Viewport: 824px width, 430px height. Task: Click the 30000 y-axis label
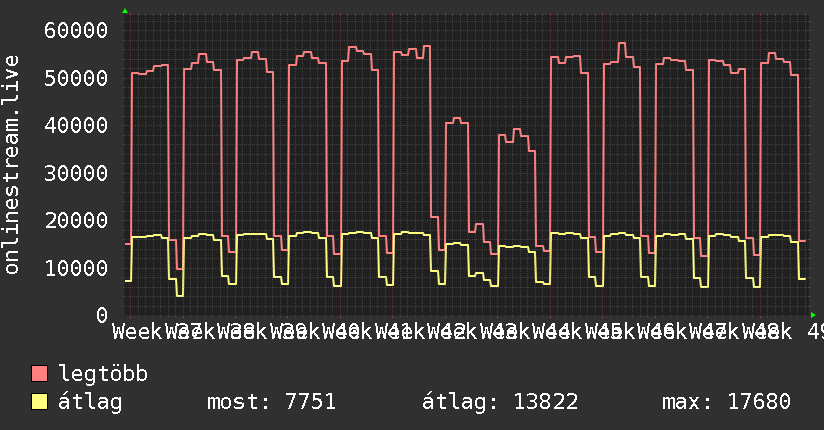[x=76, y=173]
